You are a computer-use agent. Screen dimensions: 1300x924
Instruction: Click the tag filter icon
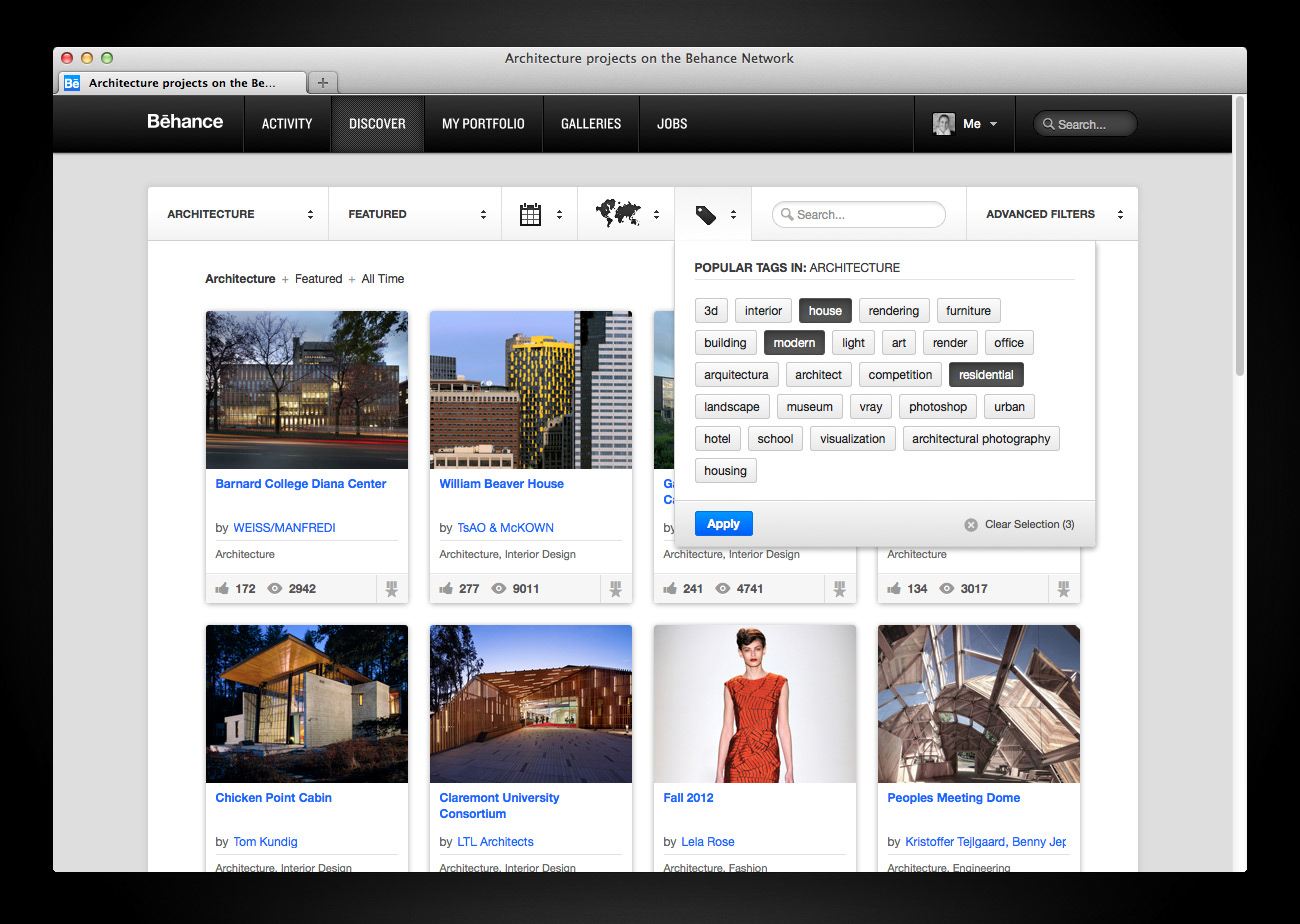tap(706, 214)
